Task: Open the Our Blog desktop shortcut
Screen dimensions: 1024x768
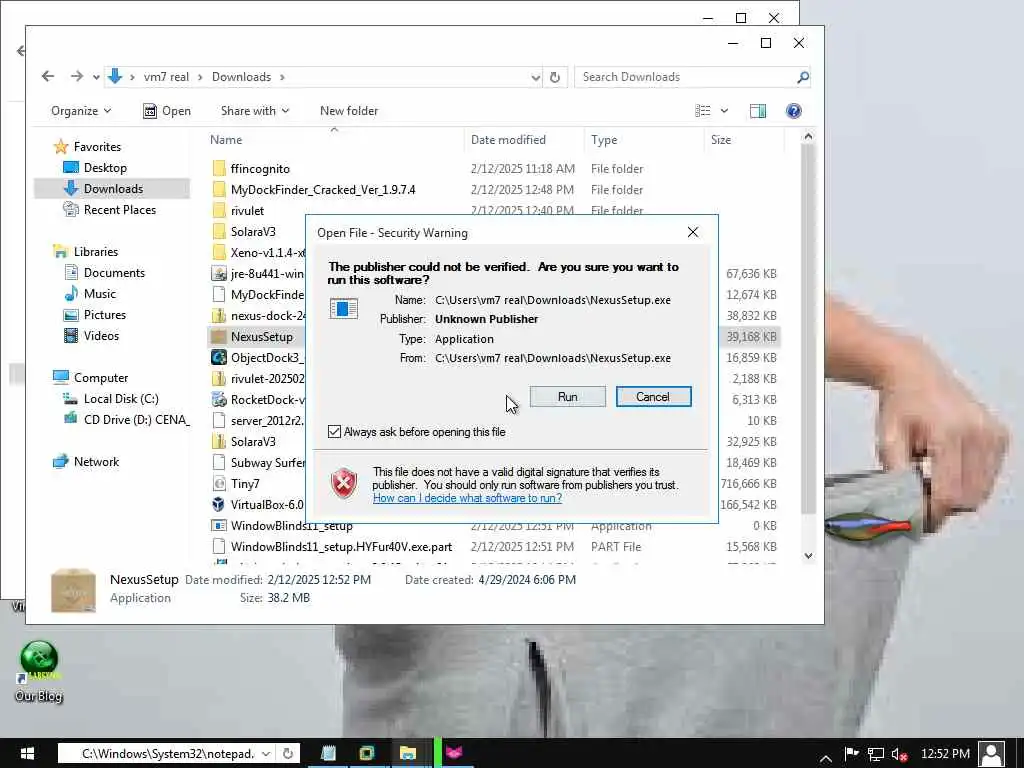Action: click(39, 670)
